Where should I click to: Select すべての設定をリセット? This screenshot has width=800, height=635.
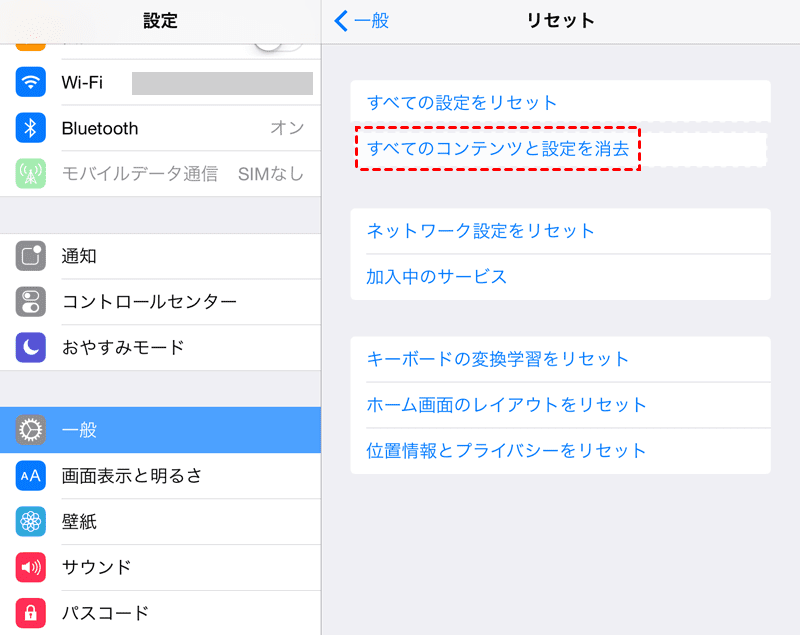(x=462, y=103)
